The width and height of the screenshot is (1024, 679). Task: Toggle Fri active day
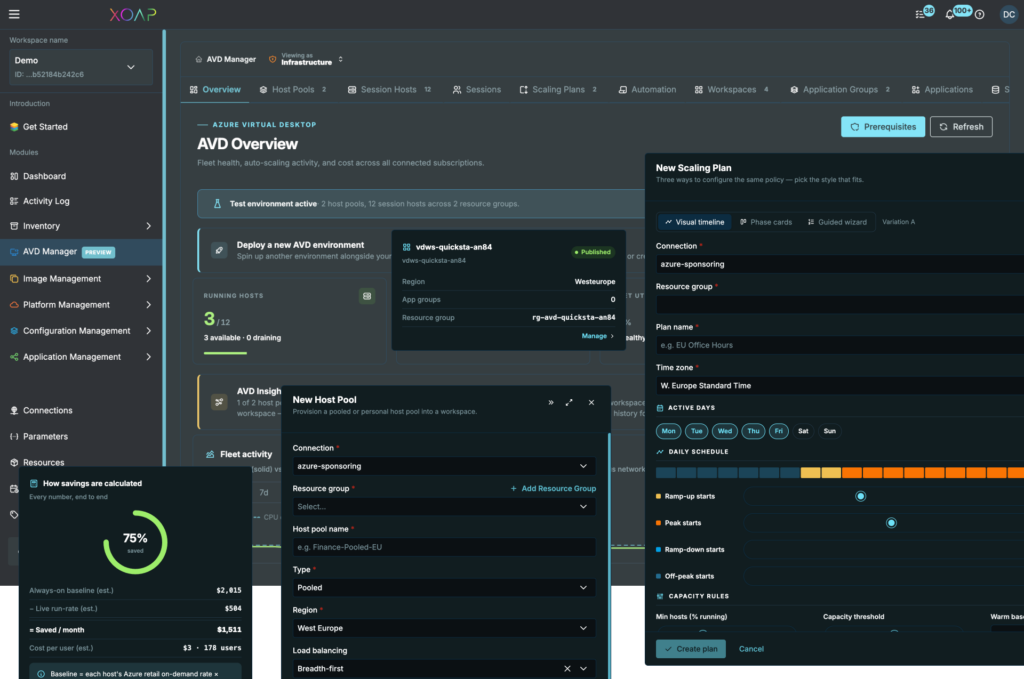click(778, 431)
